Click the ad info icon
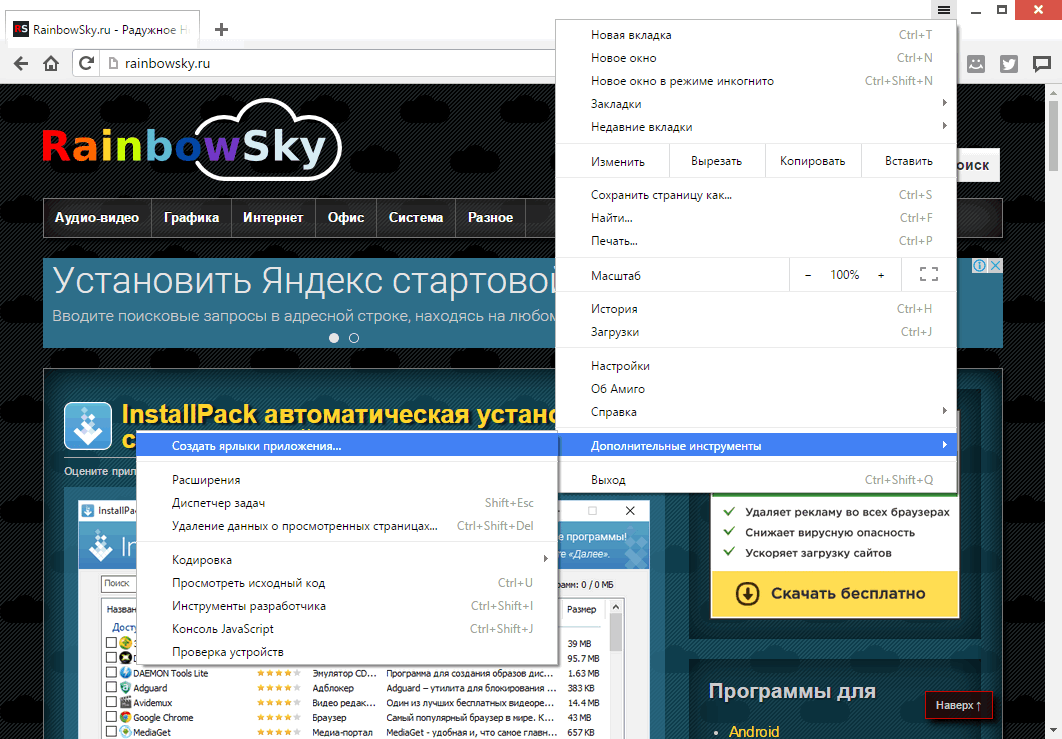 coord(979,266)
